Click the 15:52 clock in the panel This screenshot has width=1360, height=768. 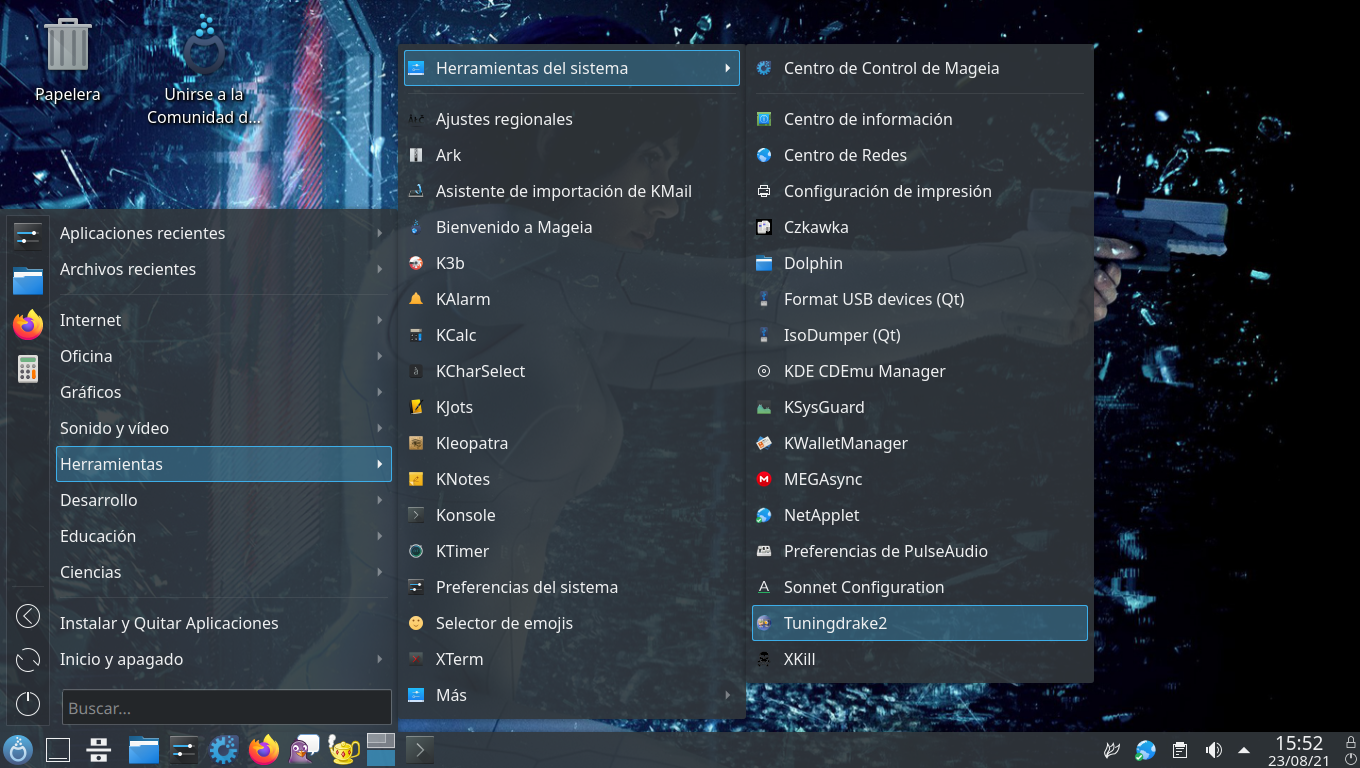(x=1298, y=743)
